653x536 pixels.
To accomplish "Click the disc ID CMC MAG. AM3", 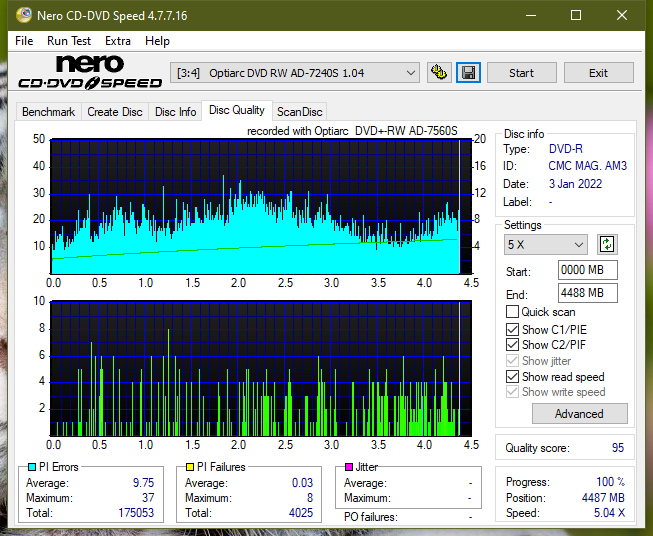I will coord(588,166).
